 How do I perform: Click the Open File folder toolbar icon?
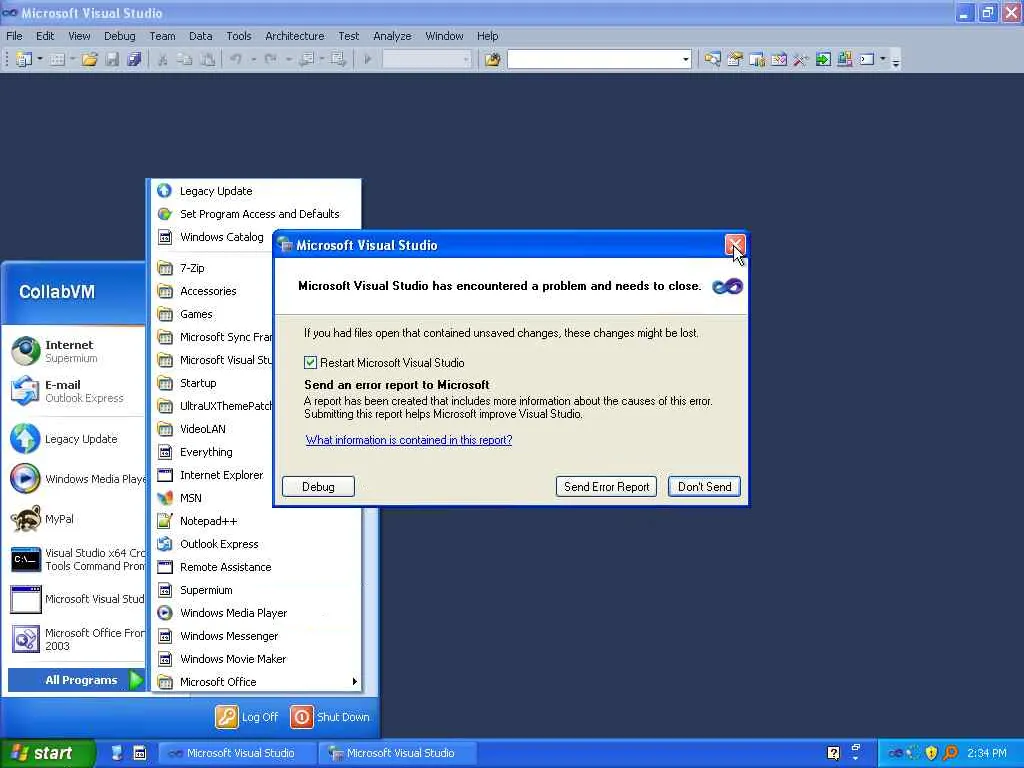pos(89,59)
